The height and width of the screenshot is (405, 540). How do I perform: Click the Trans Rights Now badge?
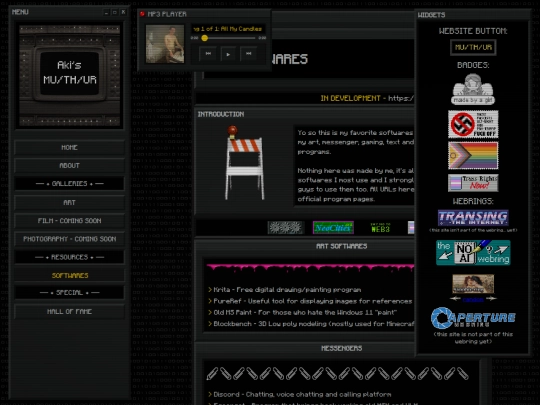coord(473,183)
